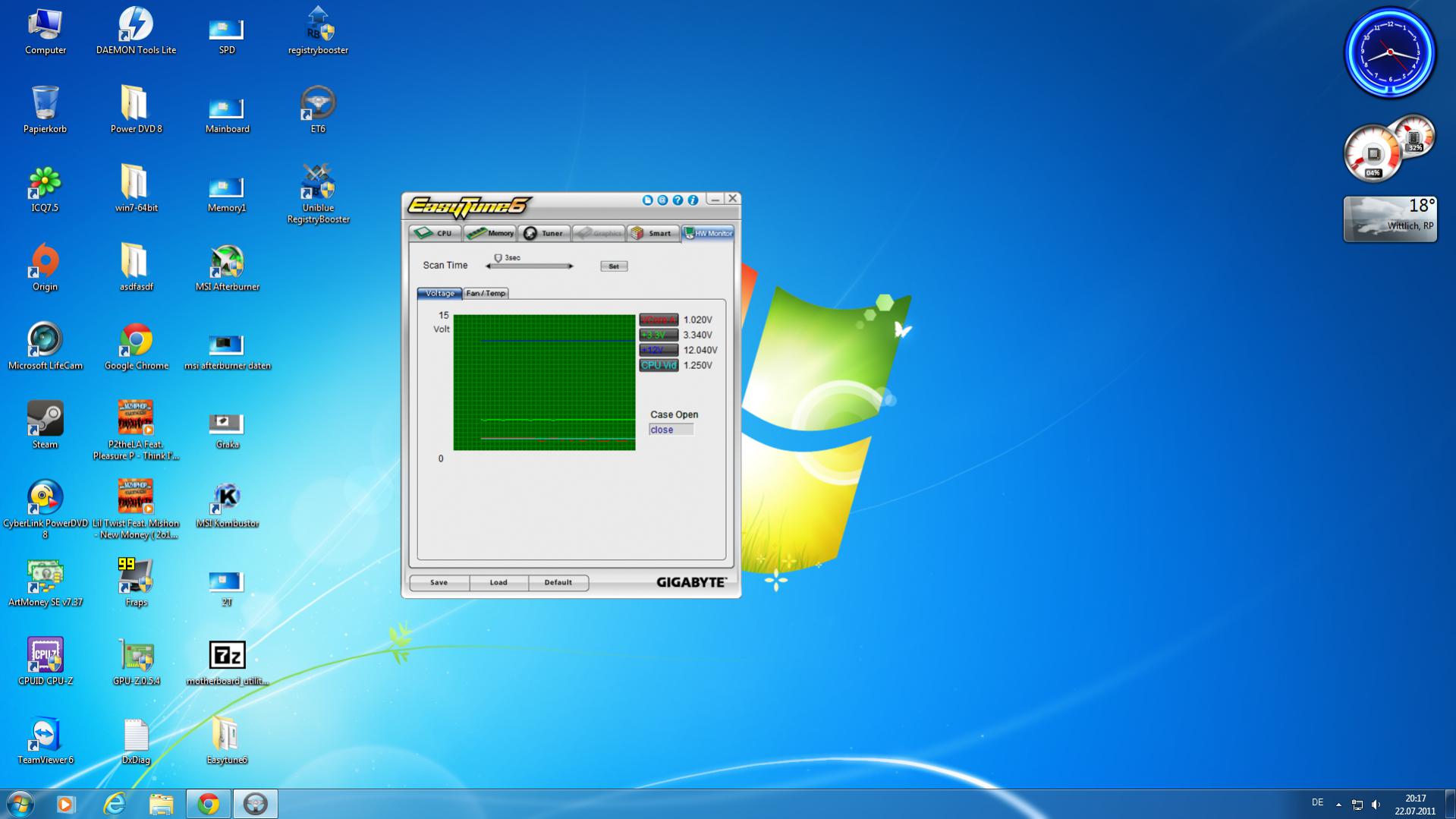This screenshot has width=1456, height=819.
Task: Open the network icon in system tray
Action: pos(1357,805)
